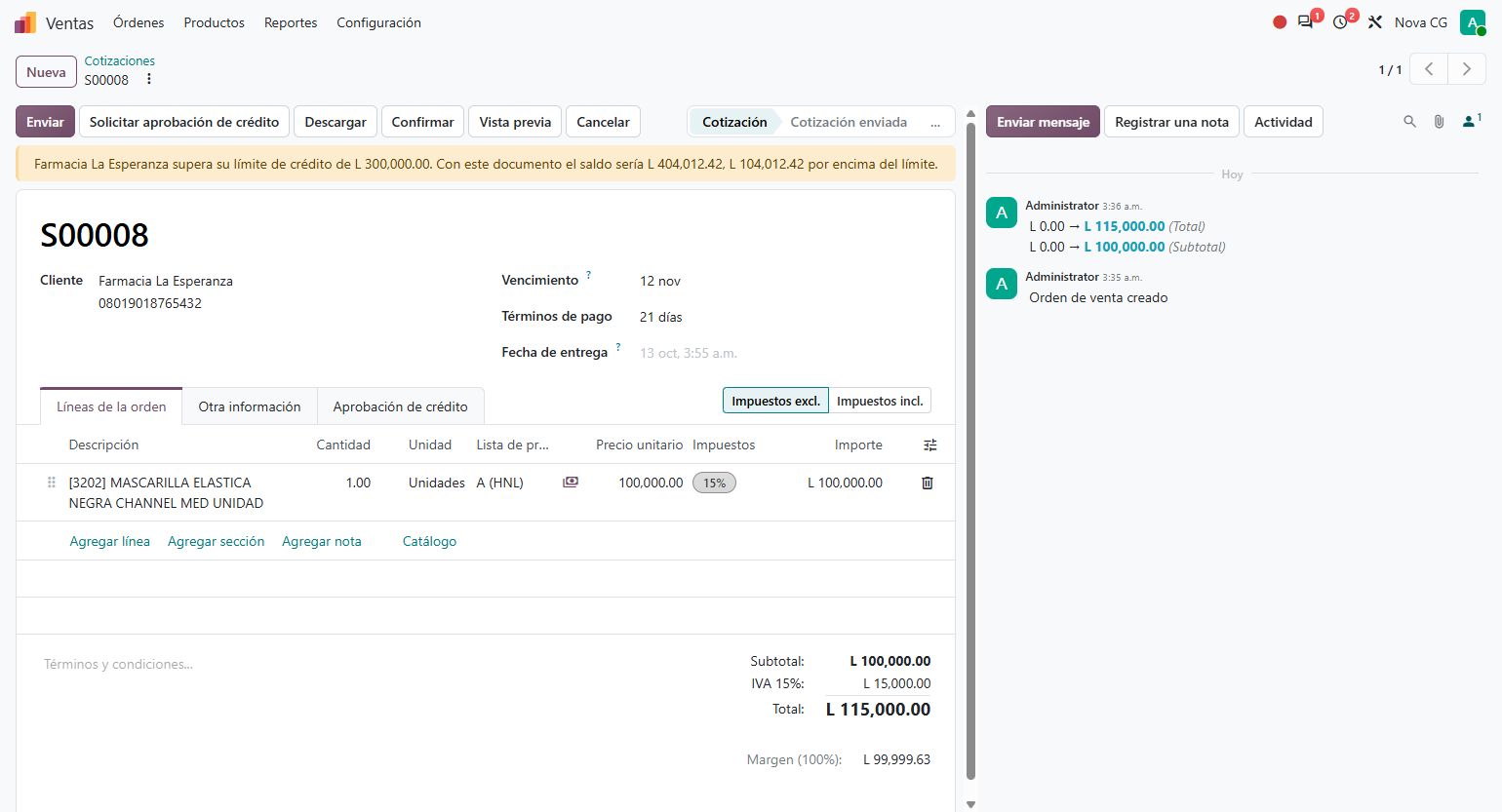The image size is (1502, 812).
Task: Go to the next record arrow
Action: click(x=1466, y=69)
